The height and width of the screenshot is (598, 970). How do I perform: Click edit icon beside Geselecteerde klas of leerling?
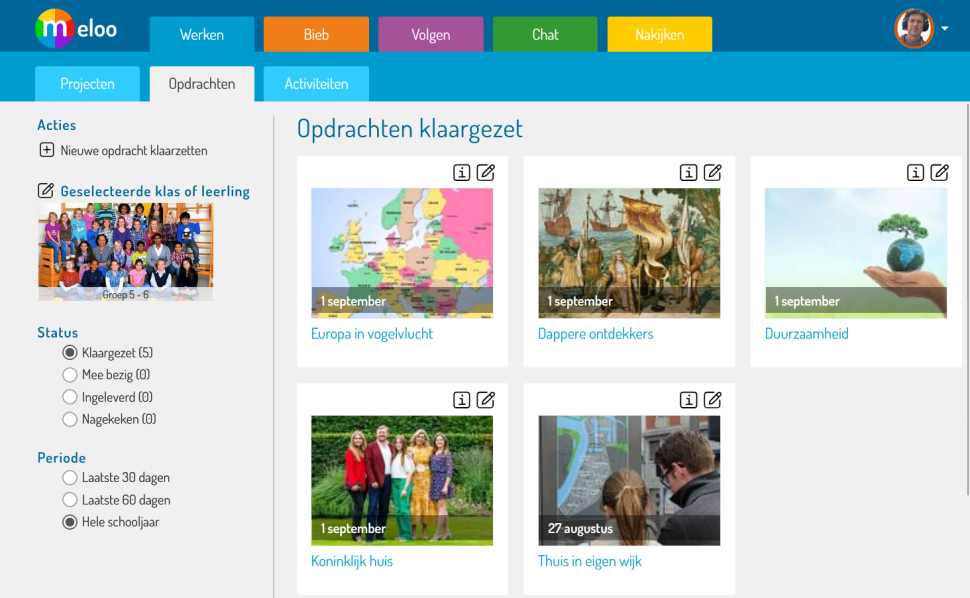tap(45, 191)
